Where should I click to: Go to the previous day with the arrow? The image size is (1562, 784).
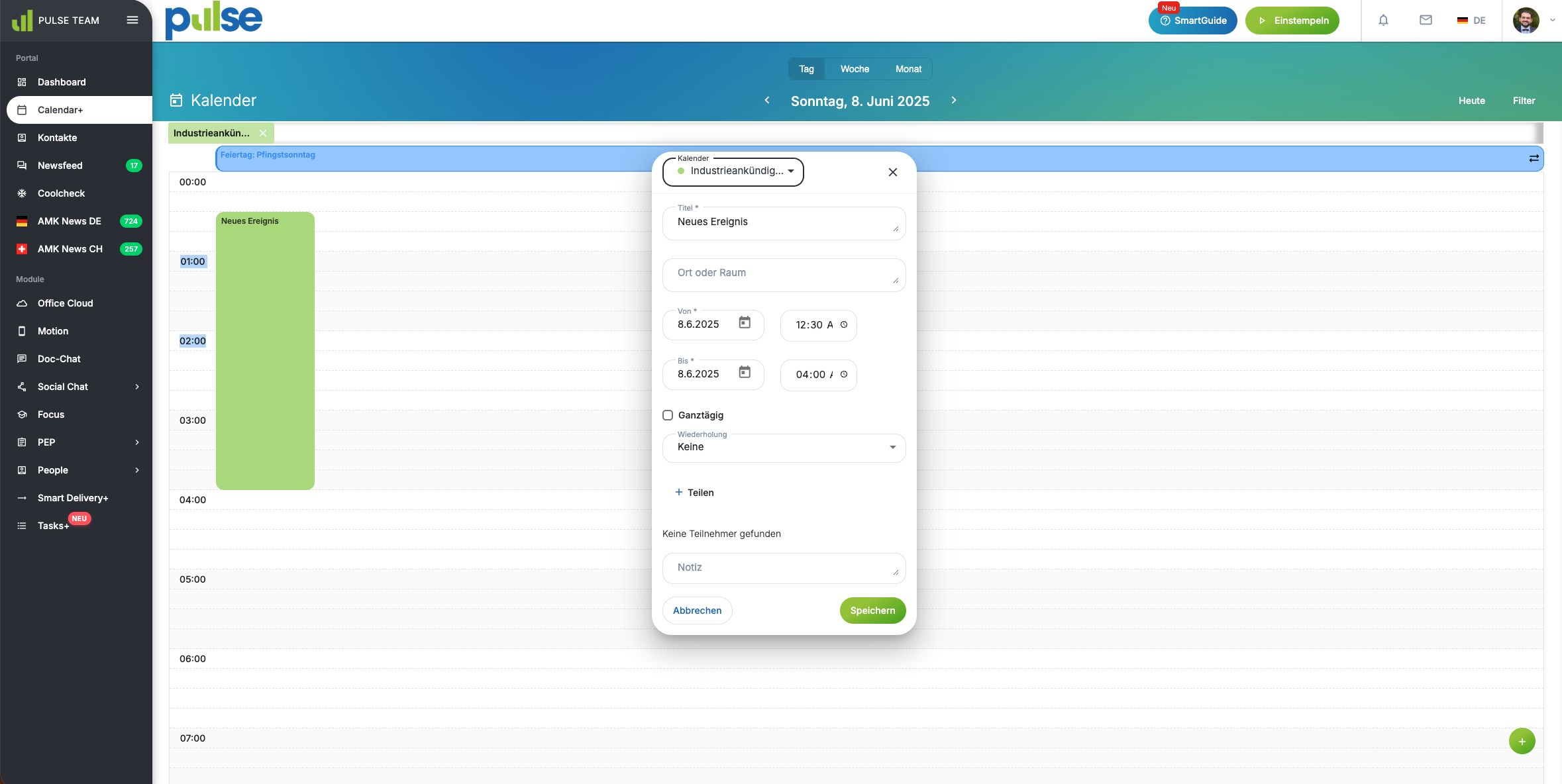(767, 100)
